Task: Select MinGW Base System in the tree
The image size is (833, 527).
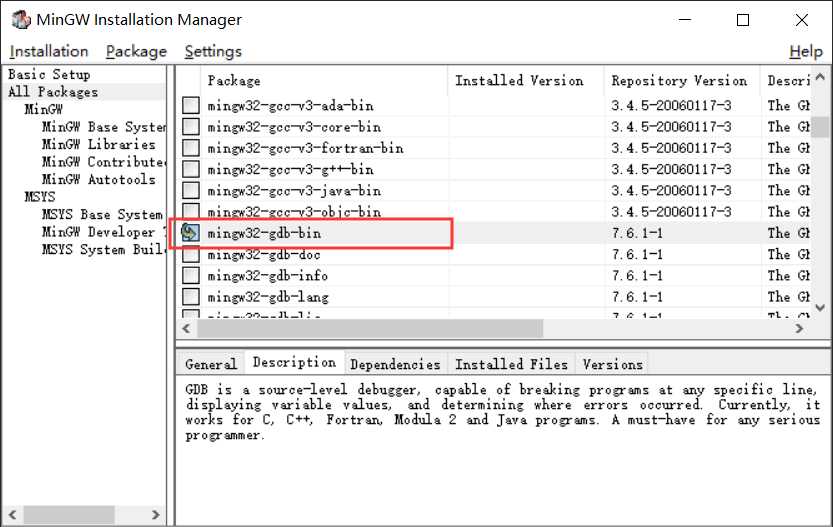Action: click(104, 127)
